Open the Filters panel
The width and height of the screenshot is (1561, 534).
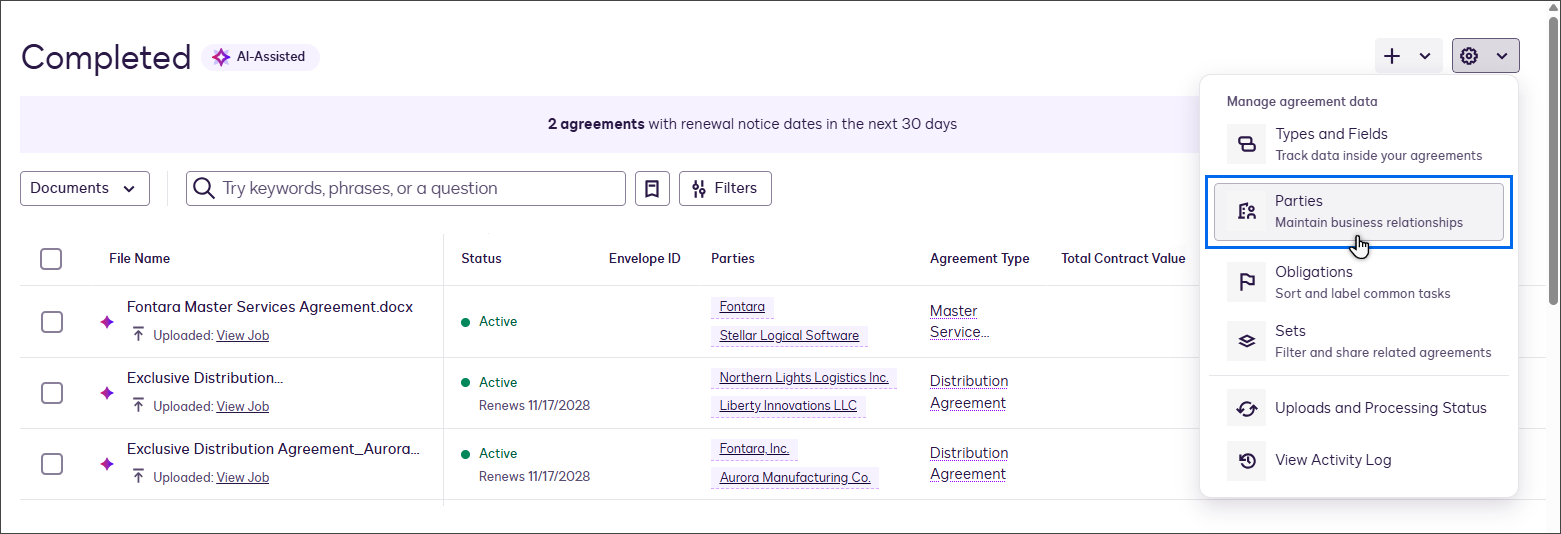pos(725,188)
